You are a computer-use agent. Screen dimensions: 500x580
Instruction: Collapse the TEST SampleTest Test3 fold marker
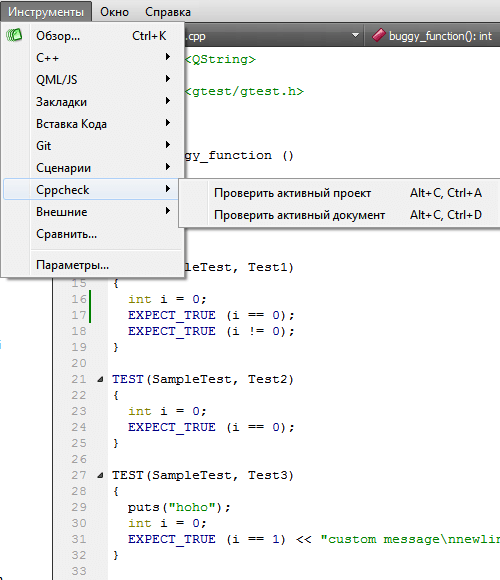click(100, 475)
